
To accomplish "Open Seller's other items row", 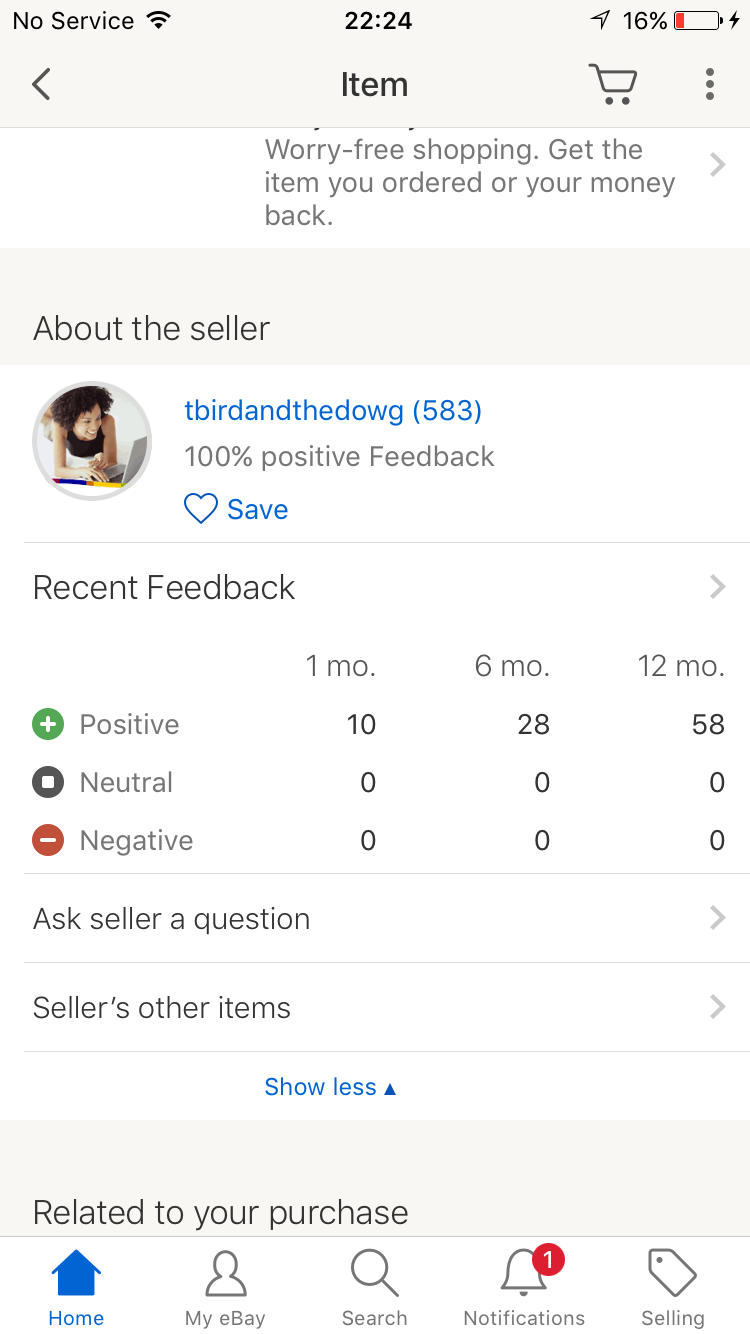I will [375, 1008].
